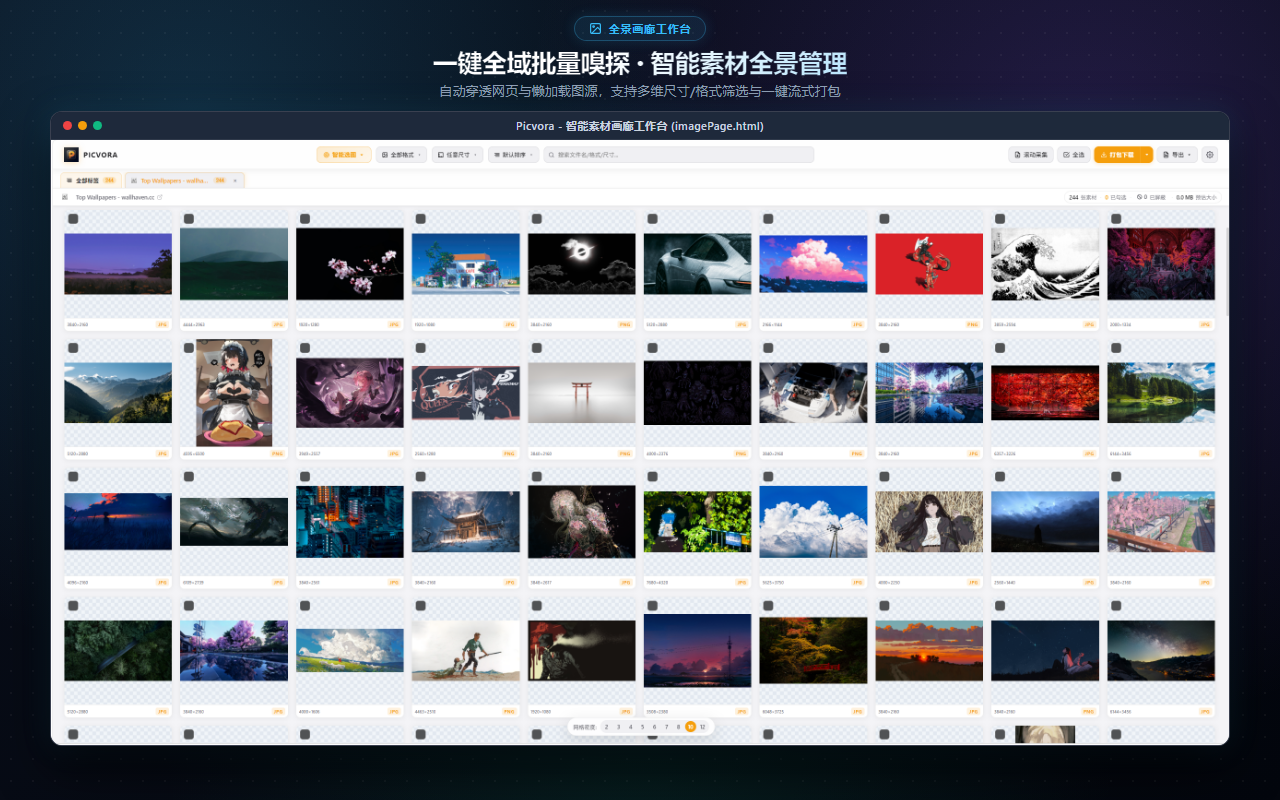This screenshot has width=1280, height=800.
Task: Open the orange sunset horizon thumbnail
Action: [x=929, y=651]
